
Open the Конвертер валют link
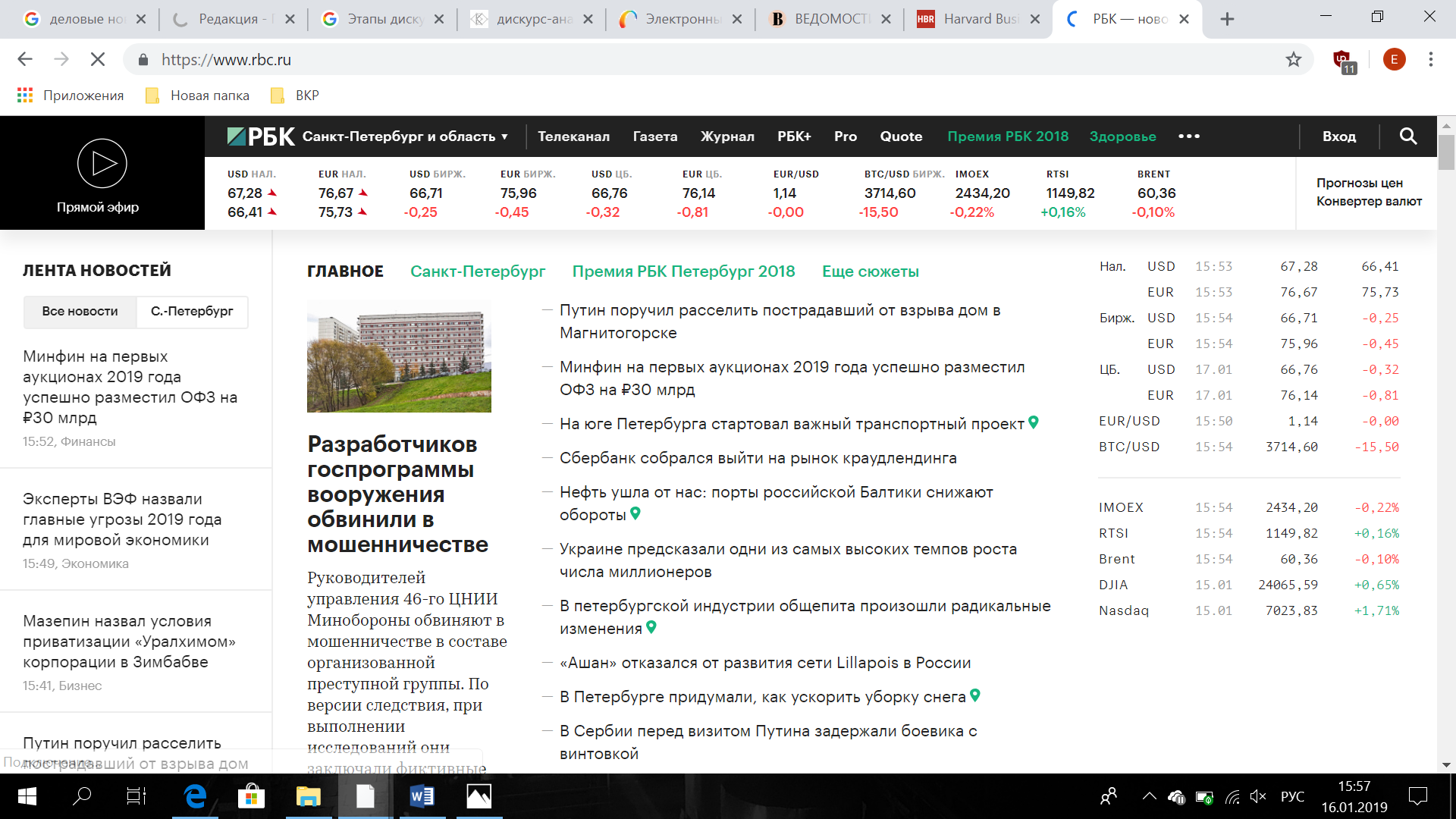click(1369, 201)
